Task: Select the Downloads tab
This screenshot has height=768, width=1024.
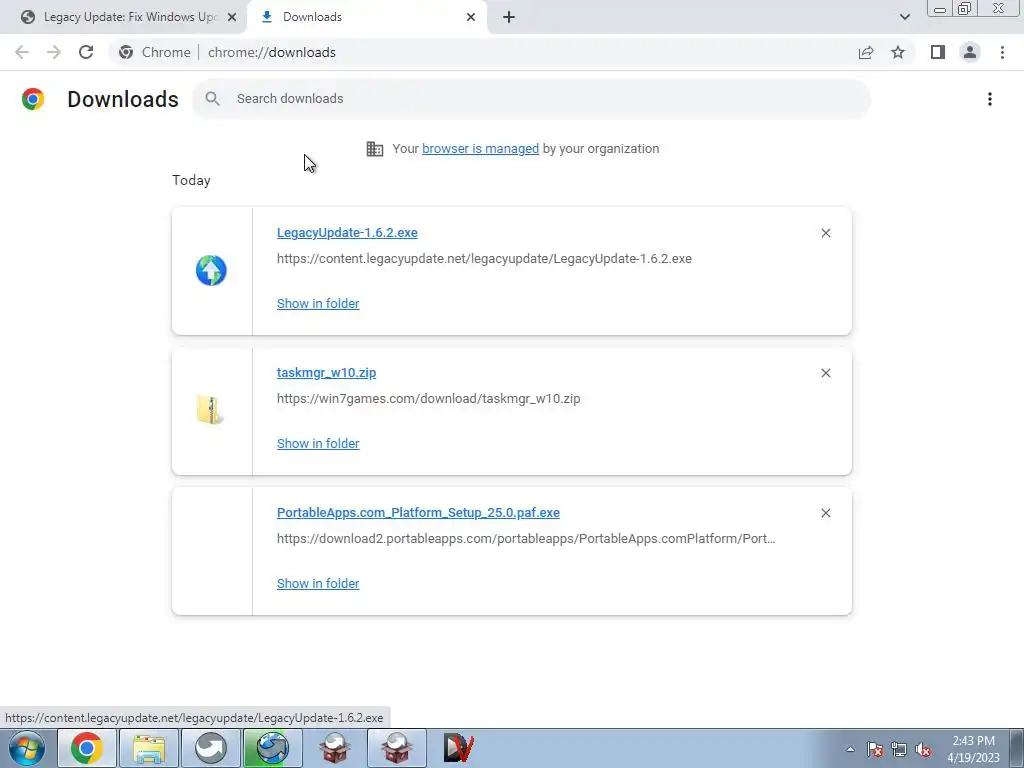Action: pos(368,17)
